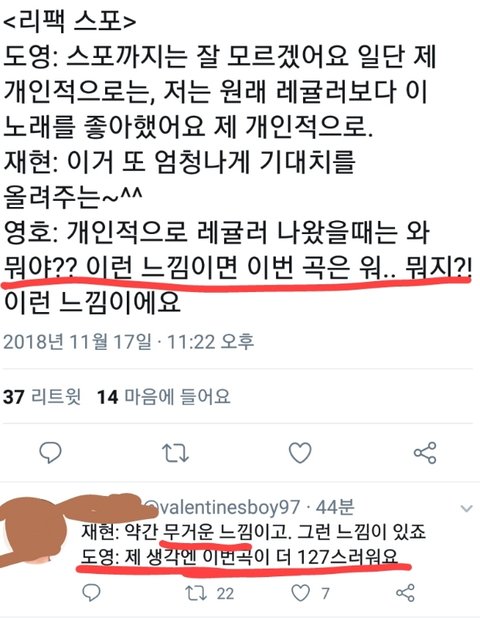
Task: Retweet the main tweet using the retweet icon
Action: 175,453
